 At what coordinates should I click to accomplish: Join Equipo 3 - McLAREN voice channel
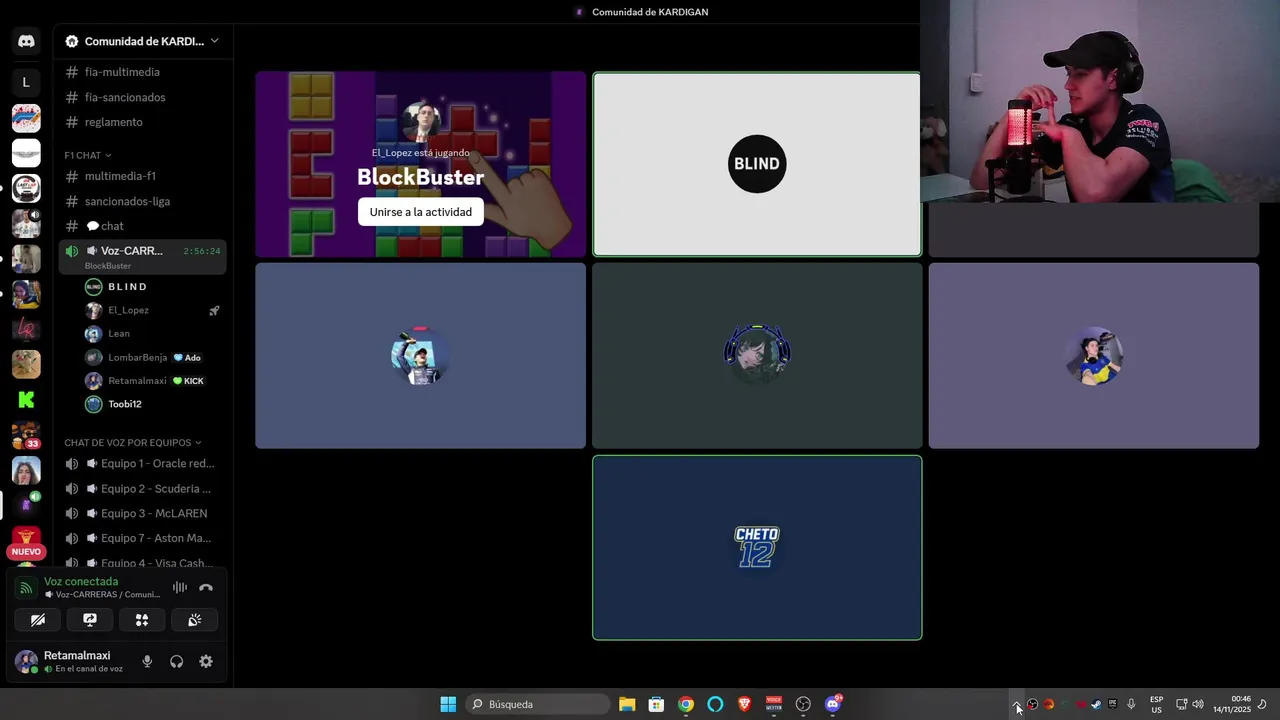click(x=142, y=513)
